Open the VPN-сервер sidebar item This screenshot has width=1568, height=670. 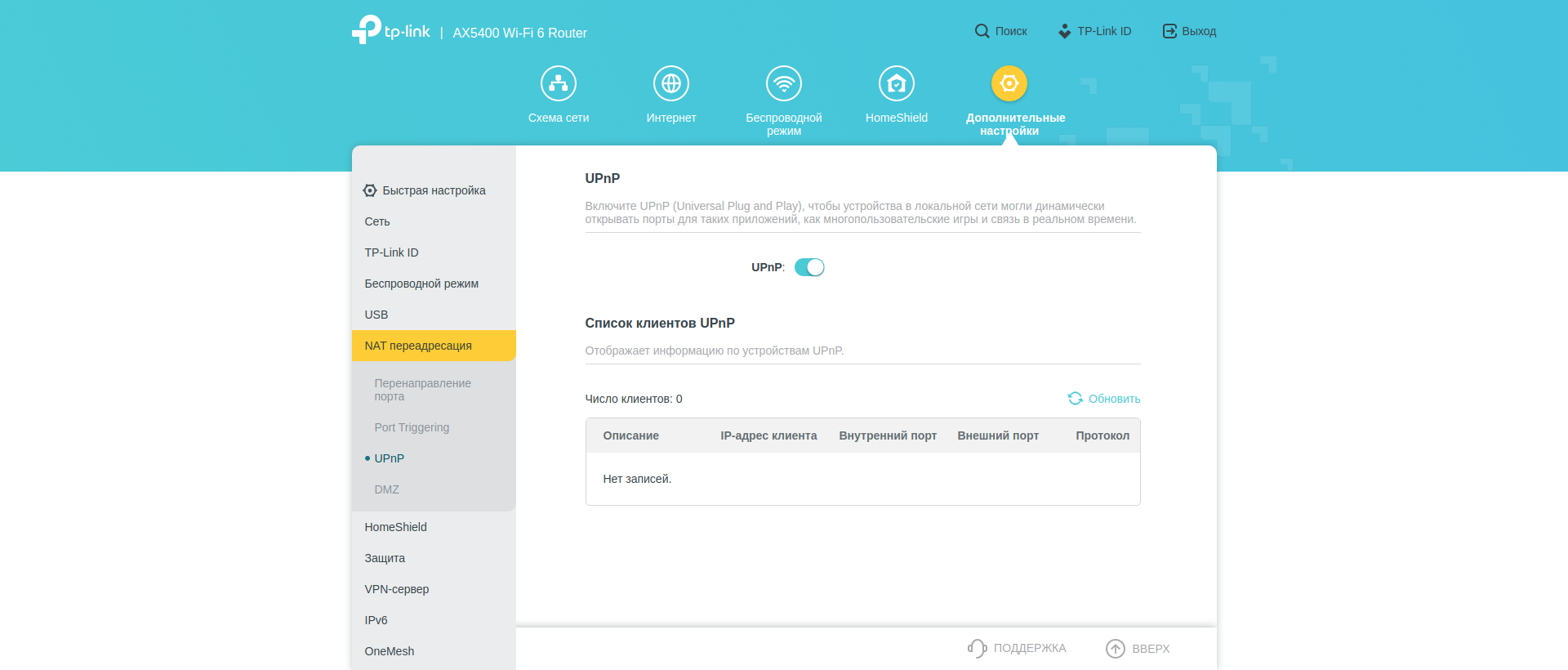397,589
